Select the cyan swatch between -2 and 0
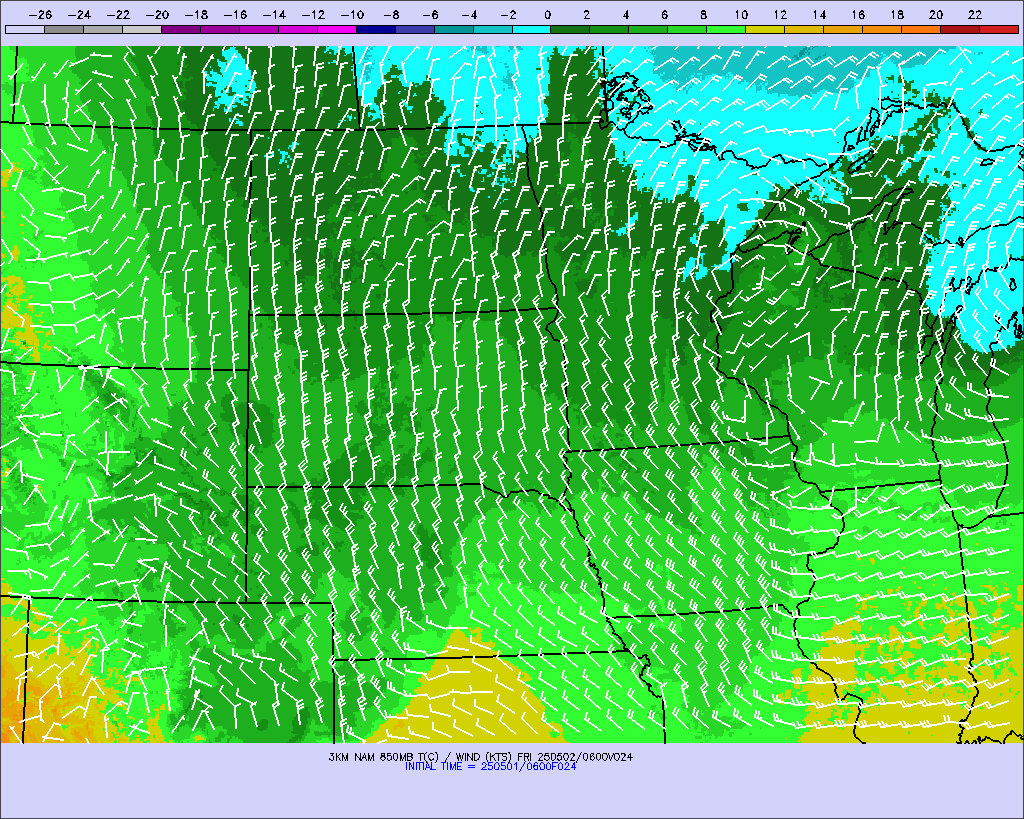This screenshot has width=1024, height=819. tap(532, 29)
